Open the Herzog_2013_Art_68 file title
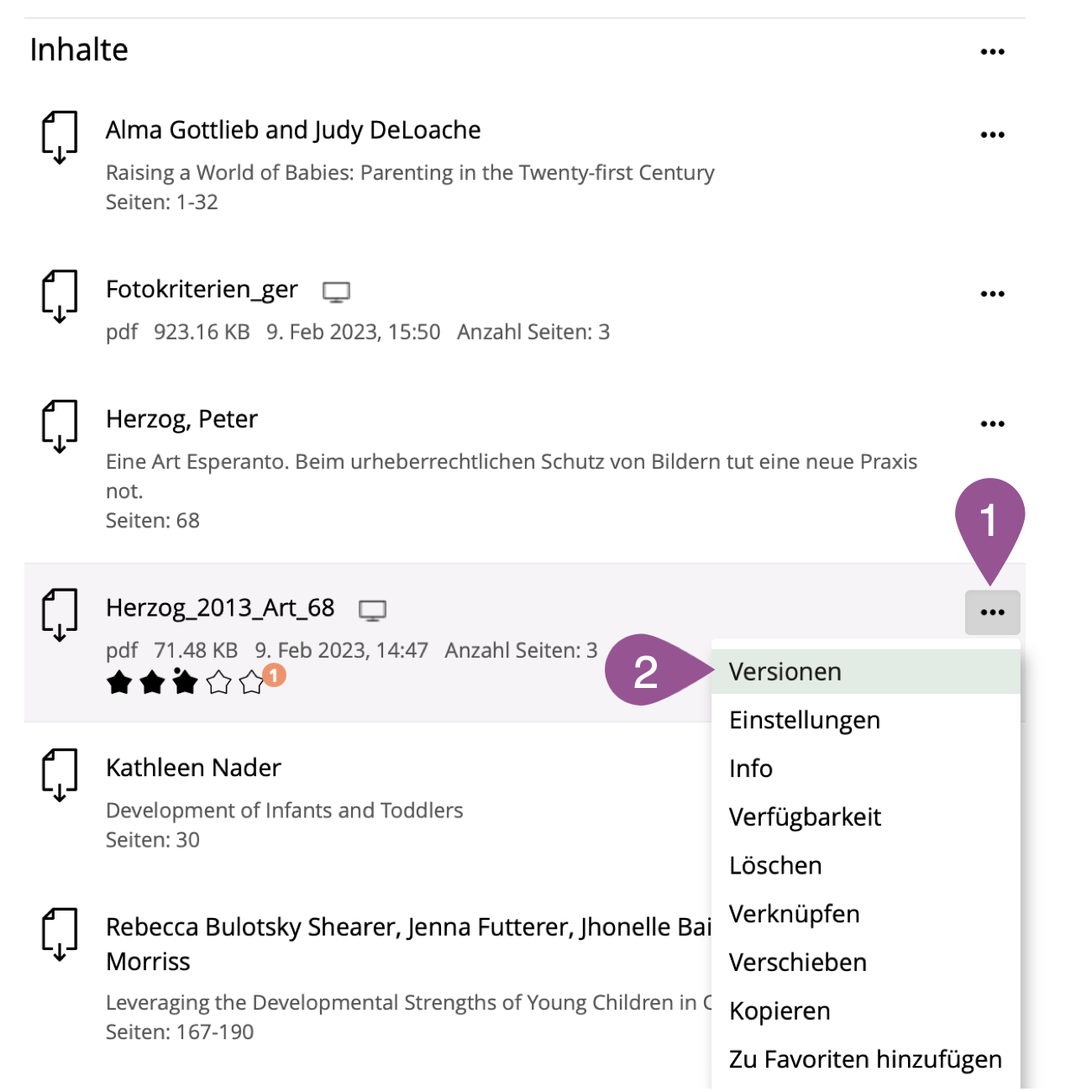 click(220, 608)
